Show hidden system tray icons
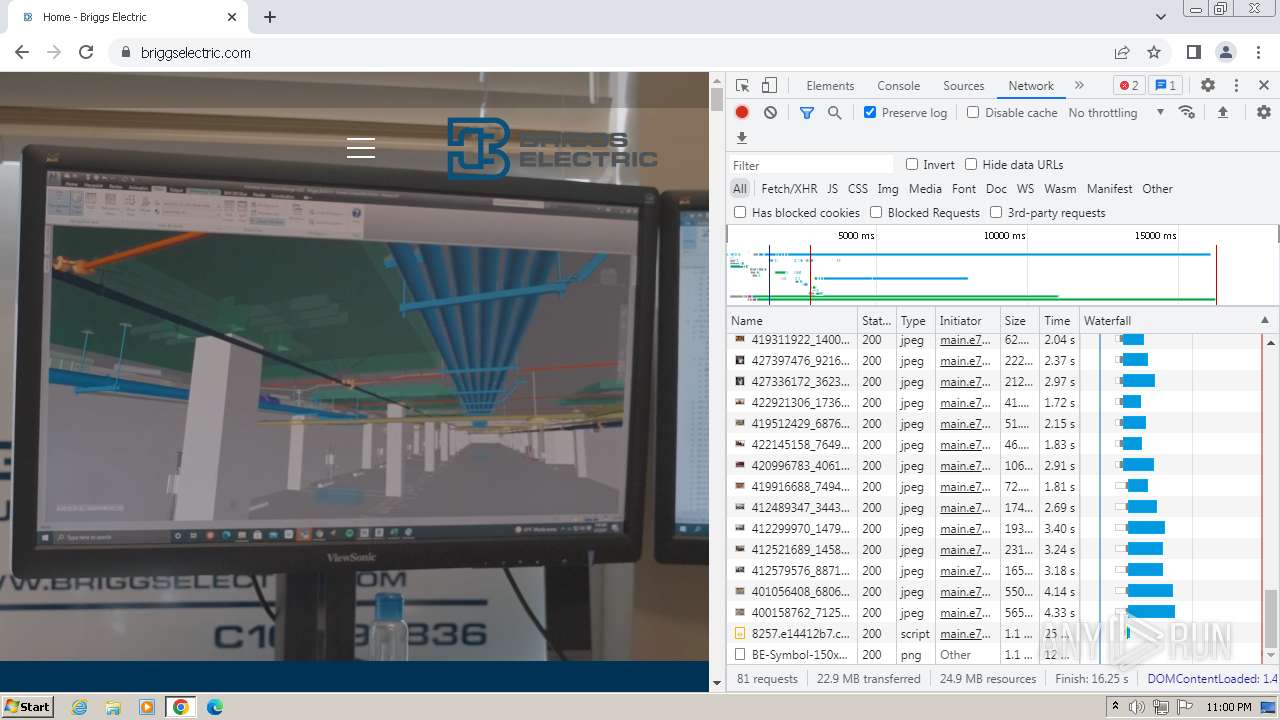 (x=1115, y=707)
